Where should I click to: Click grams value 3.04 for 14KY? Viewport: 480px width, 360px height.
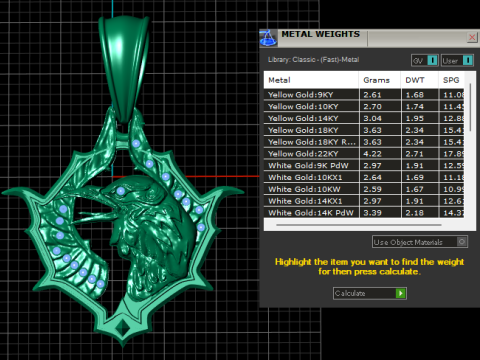click(372, 119)
